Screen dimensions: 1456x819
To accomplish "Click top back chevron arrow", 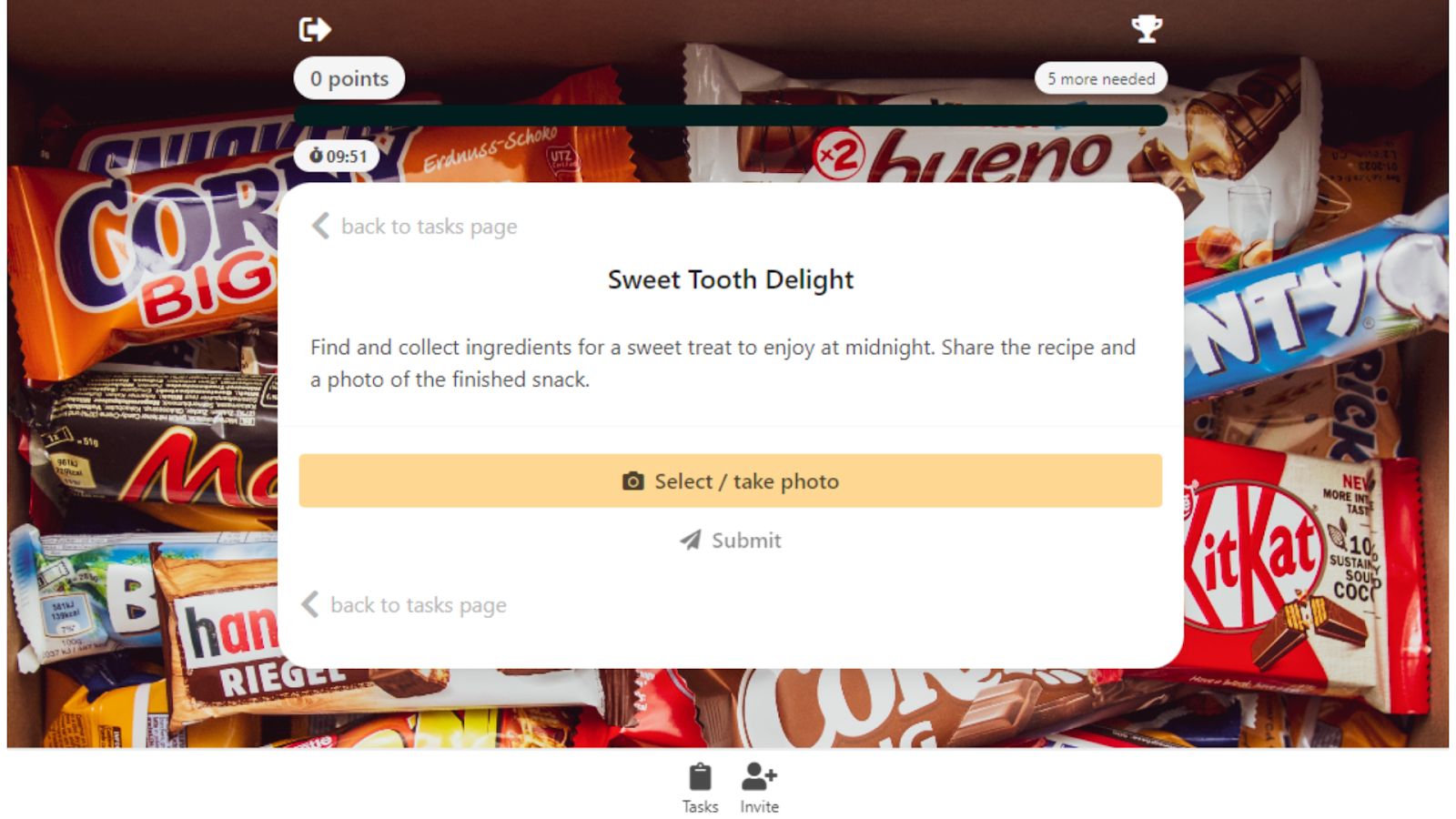I will click(320, 226).
